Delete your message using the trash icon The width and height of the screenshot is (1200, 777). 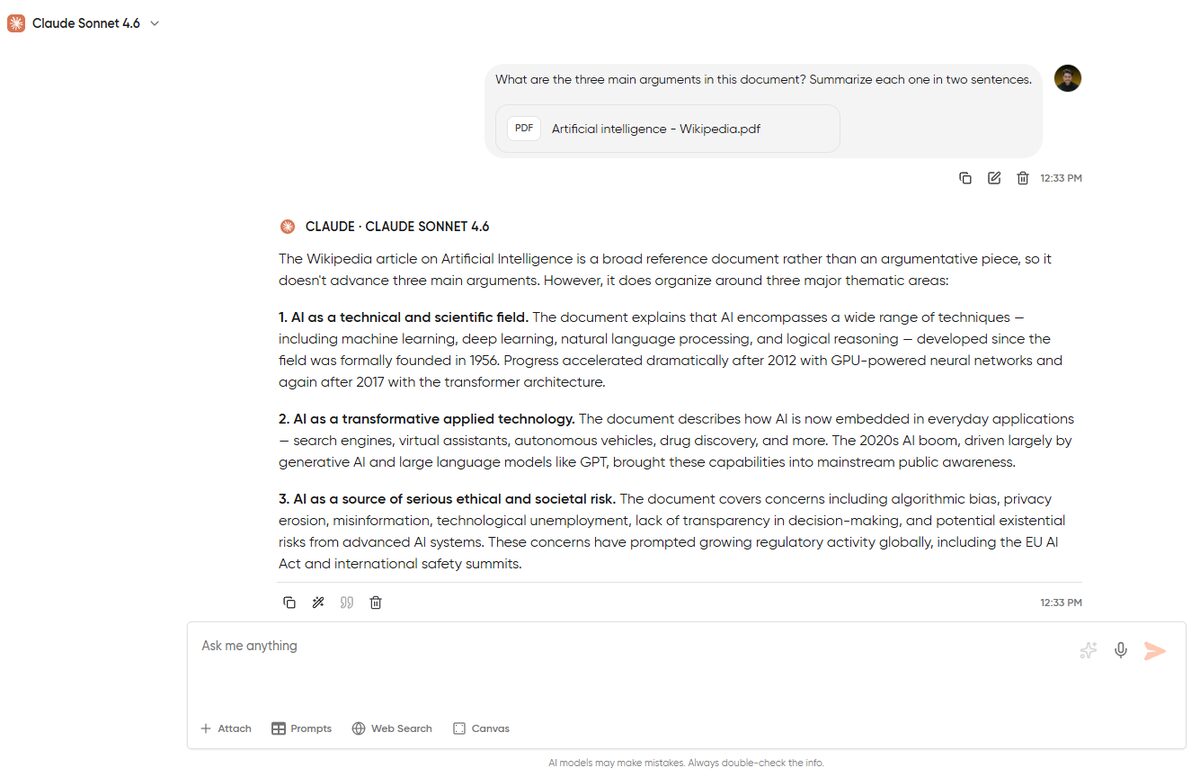(1023, 177)
